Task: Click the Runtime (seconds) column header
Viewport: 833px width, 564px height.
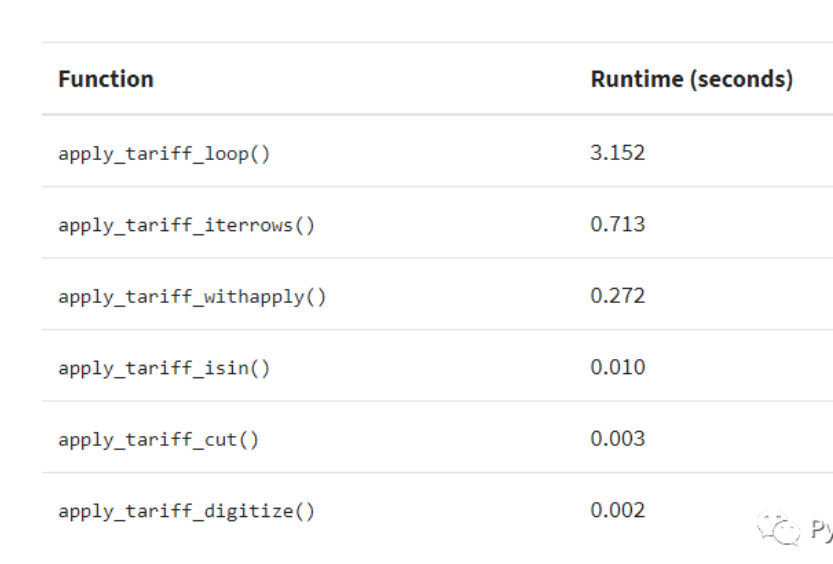Action: click(692, 79)
